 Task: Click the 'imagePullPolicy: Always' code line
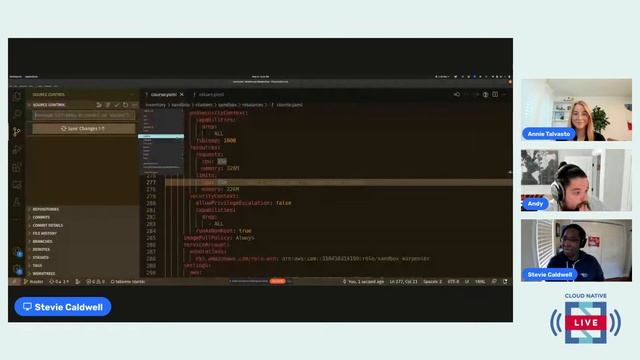tap(219, 238)
